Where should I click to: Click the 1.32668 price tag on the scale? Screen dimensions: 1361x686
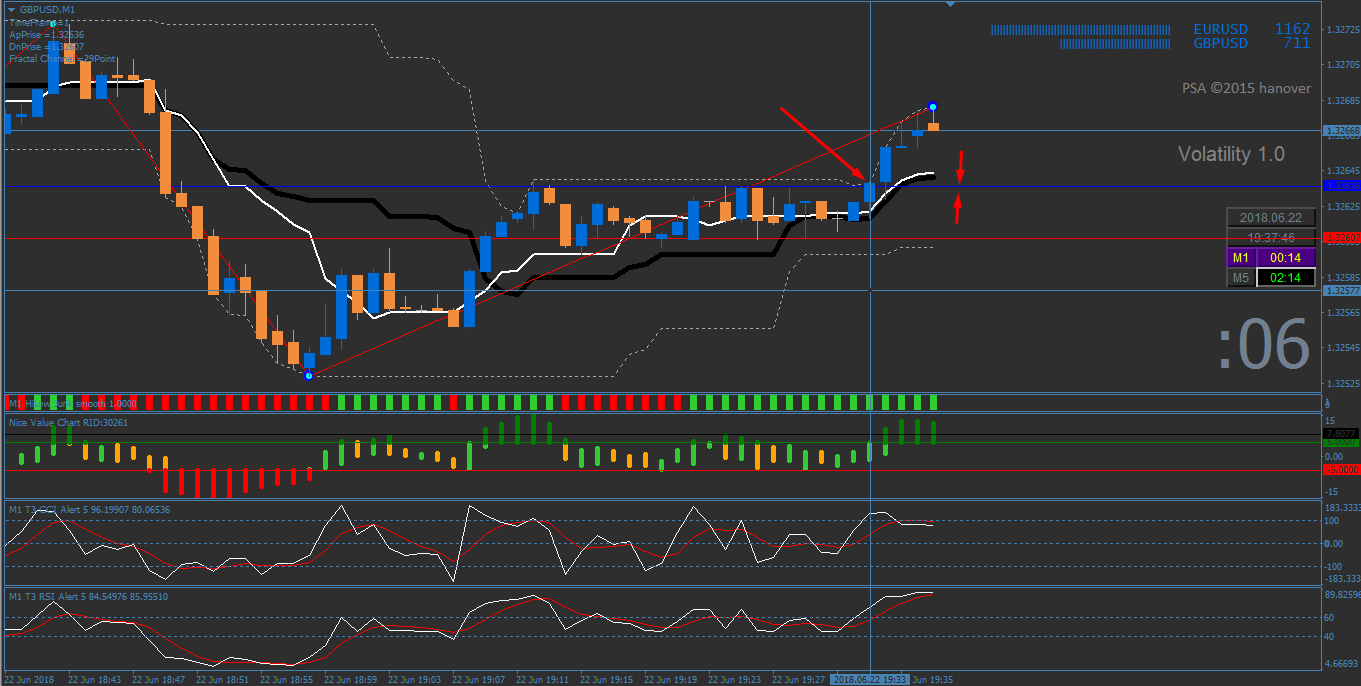click(1341, 131)
